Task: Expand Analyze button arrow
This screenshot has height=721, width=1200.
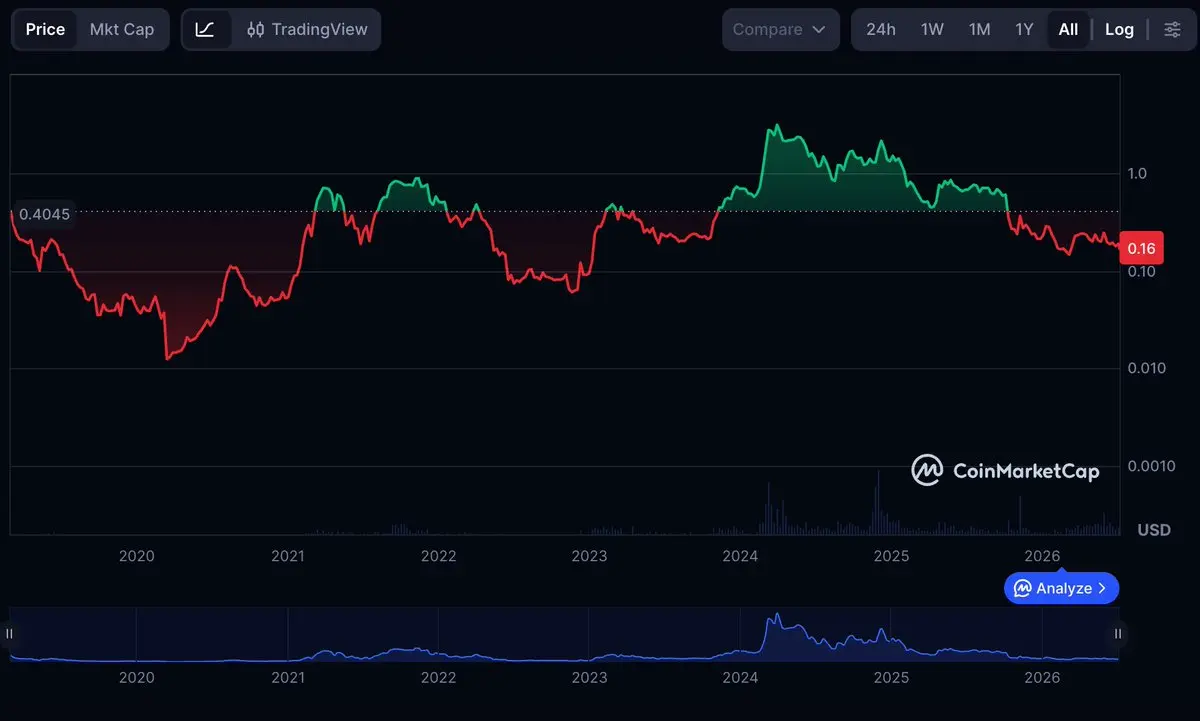Action: click(1102, 588)
